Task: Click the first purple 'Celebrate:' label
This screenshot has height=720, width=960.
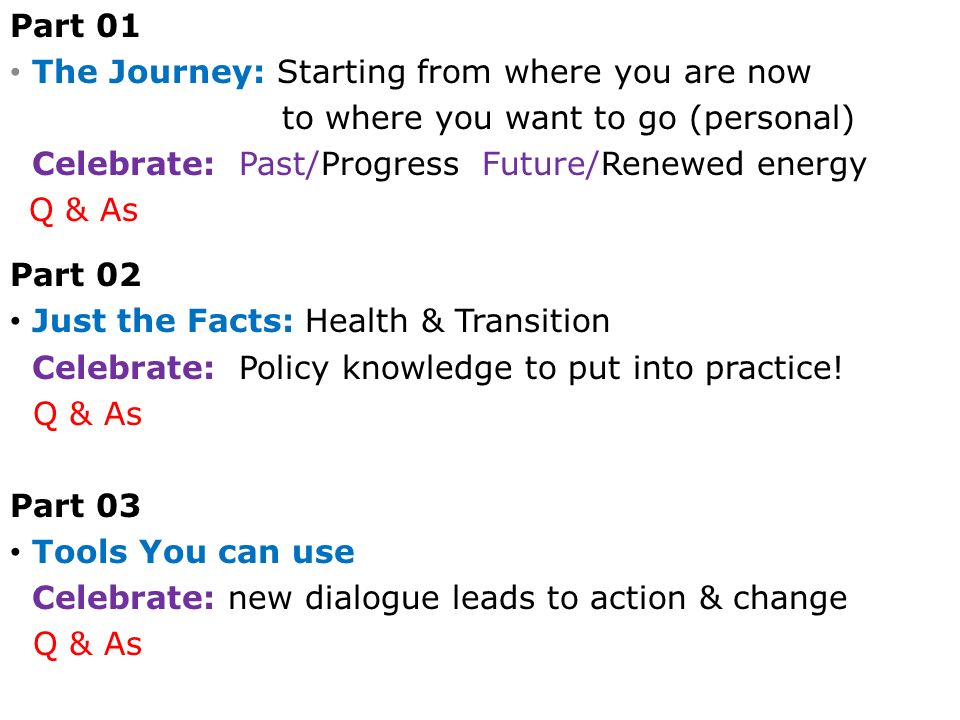Action: point(123,164)
